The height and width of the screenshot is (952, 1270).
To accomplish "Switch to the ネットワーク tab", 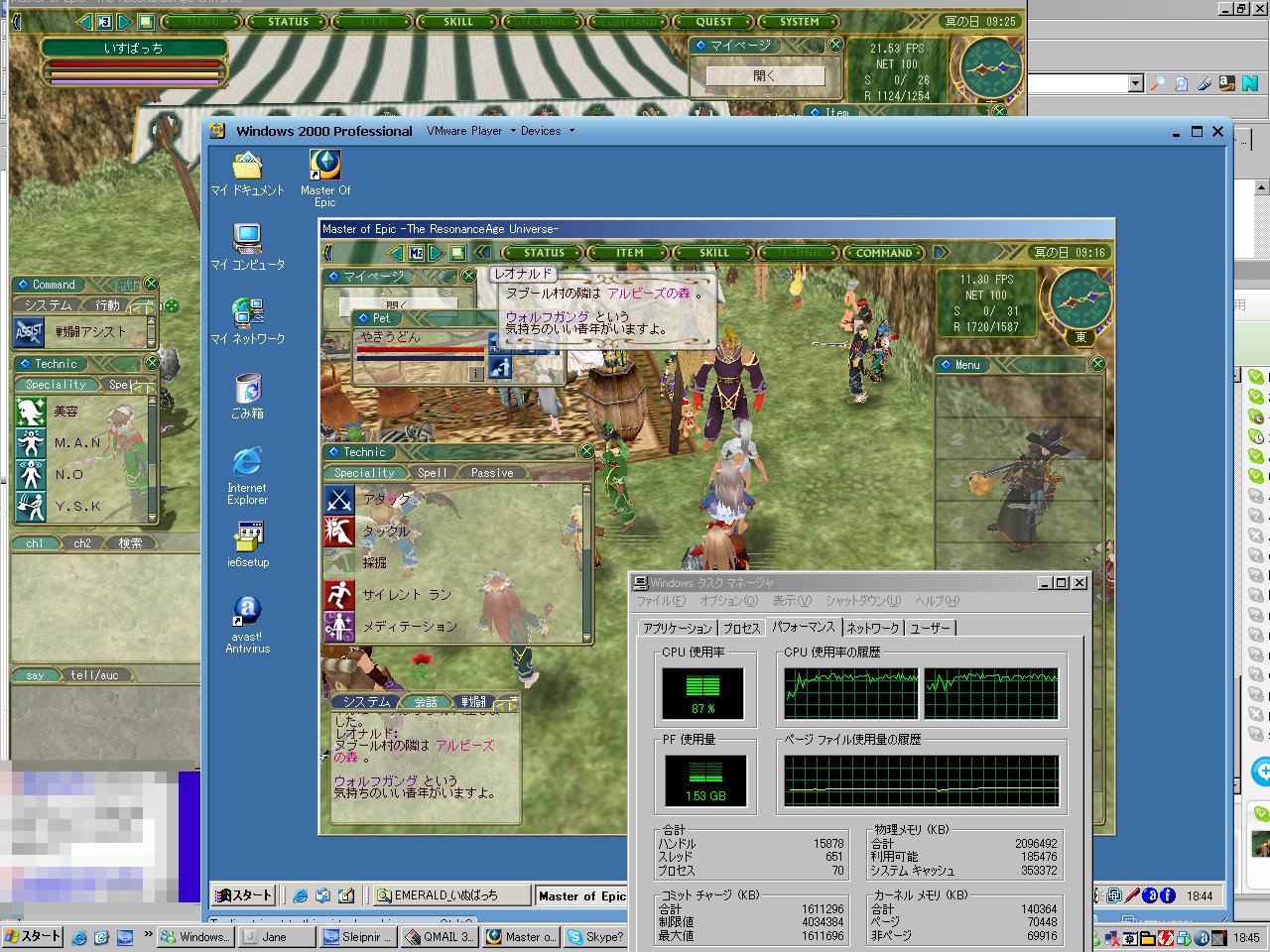I will click(873, 629).
